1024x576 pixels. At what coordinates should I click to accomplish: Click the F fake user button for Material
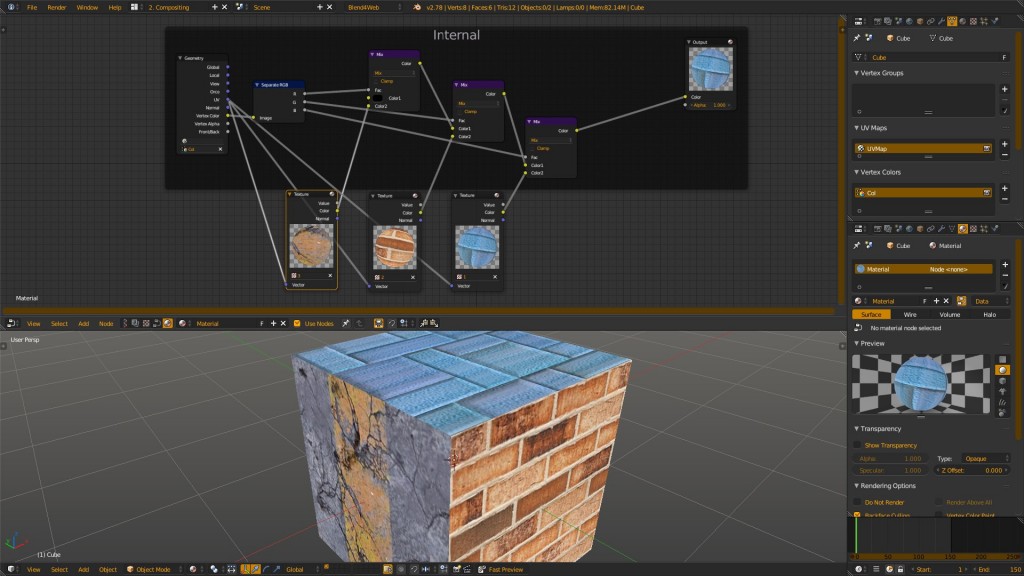(926, 300)
